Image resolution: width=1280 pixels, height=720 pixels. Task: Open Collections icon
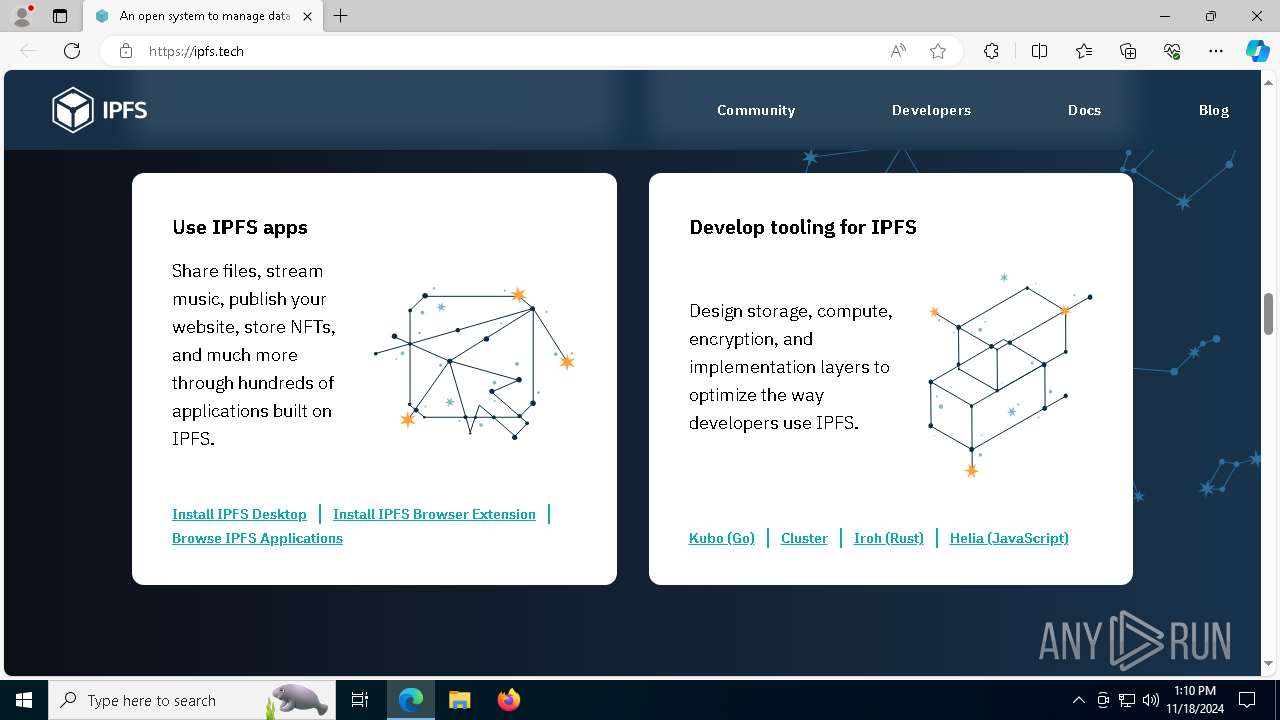(x=1128, y=51)
